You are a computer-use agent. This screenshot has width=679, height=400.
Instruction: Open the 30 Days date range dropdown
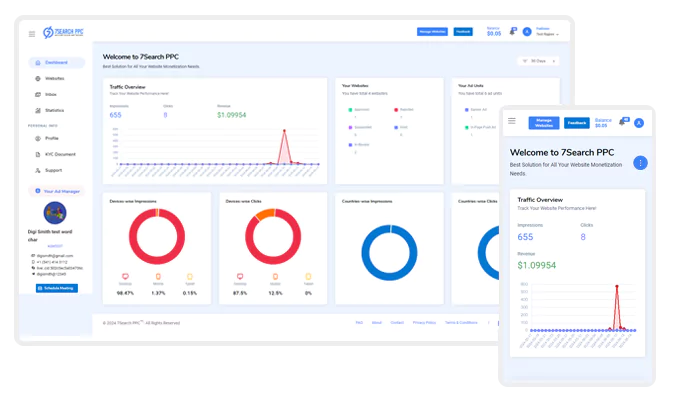click(538, 61)
